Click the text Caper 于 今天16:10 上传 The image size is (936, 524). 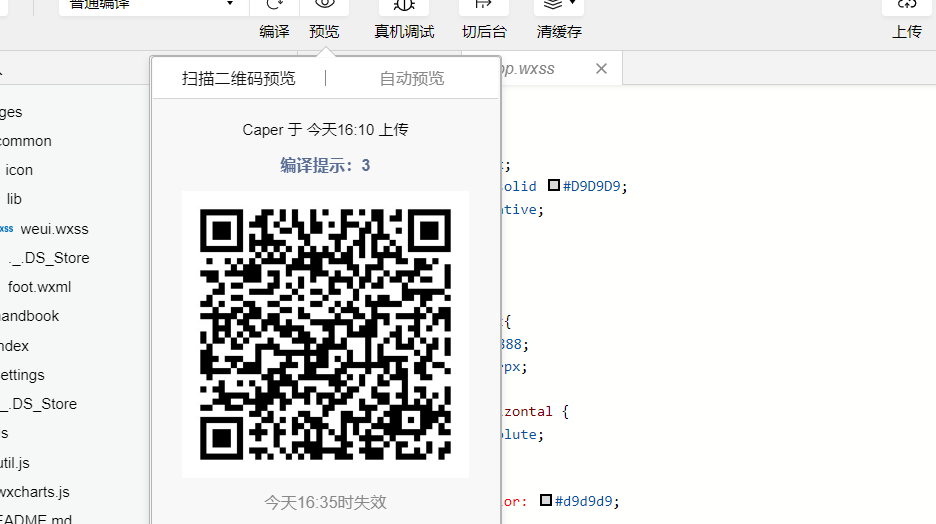(x=325, y=130)
